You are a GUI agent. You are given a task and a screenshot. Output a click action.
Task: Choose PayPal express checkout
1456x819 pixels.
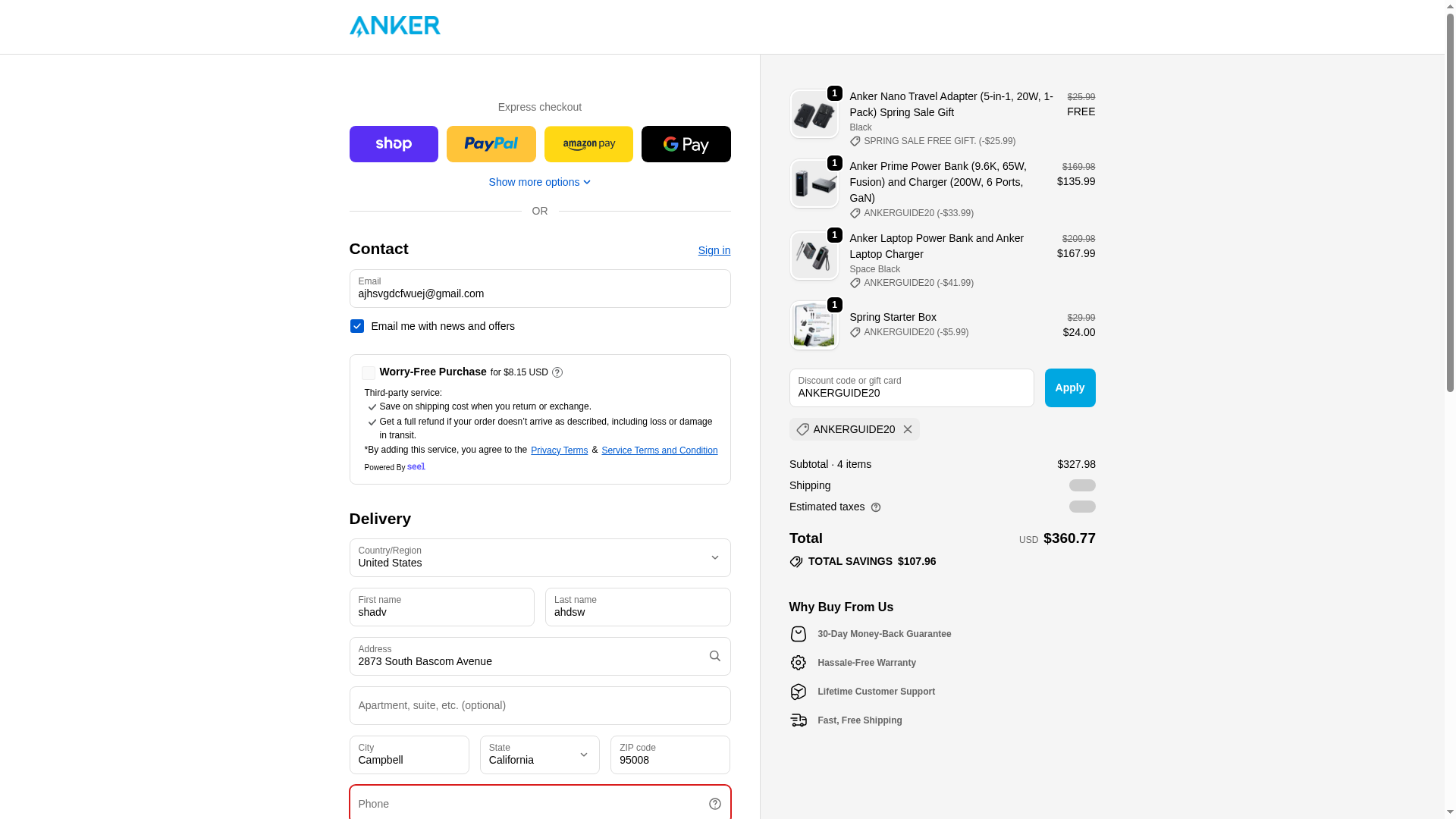pyautogui.click(x=491, y=144)
